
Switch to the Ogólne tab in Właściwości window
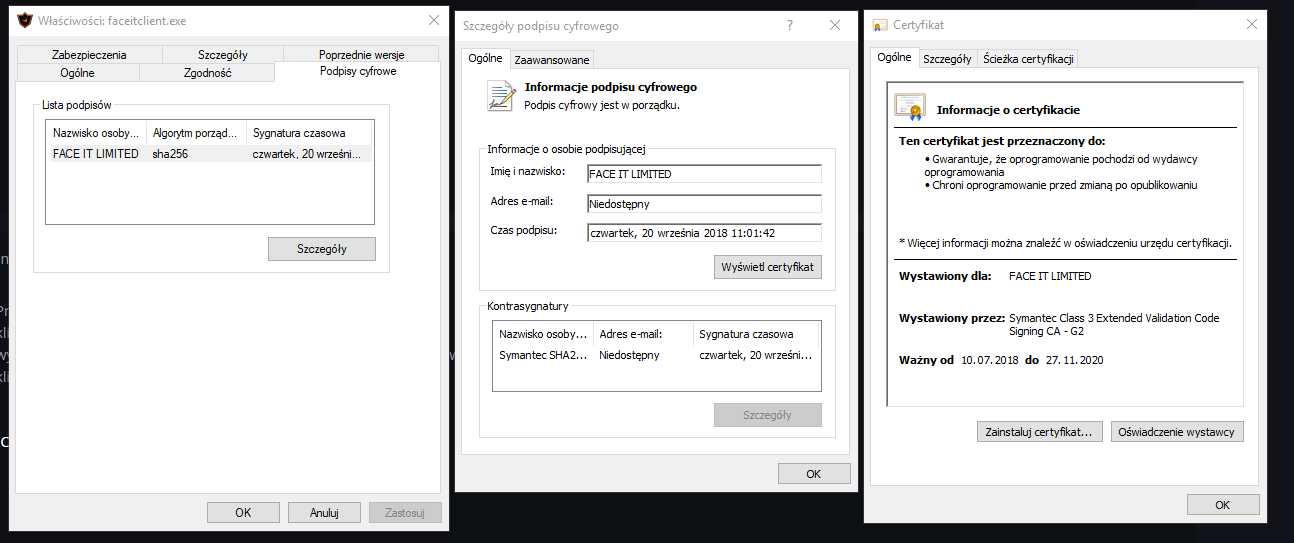click(77, 73)
